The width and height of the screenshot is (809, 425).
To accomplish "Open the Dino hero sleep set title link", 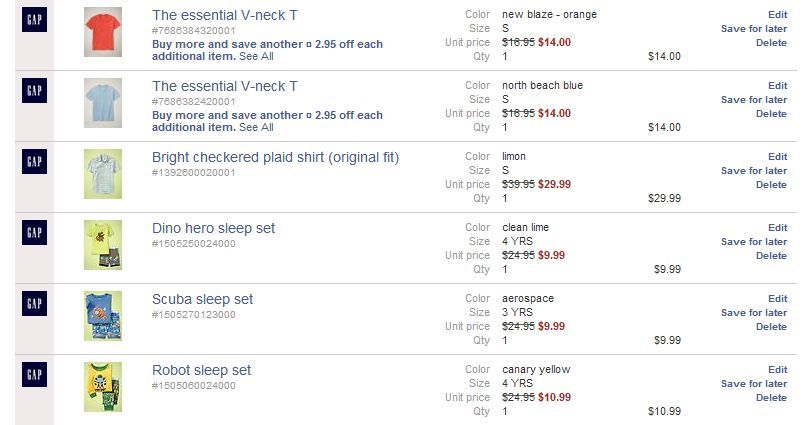I will 213,229.
